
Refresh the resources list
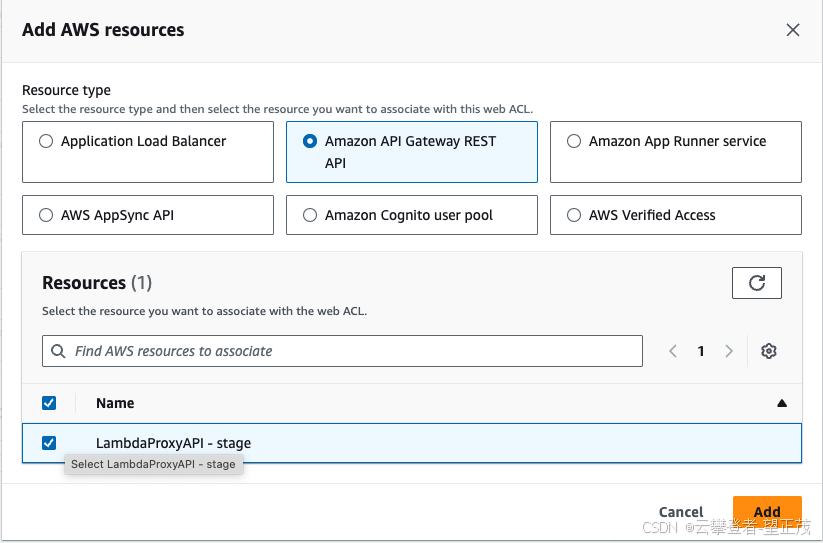click(757, 283)
